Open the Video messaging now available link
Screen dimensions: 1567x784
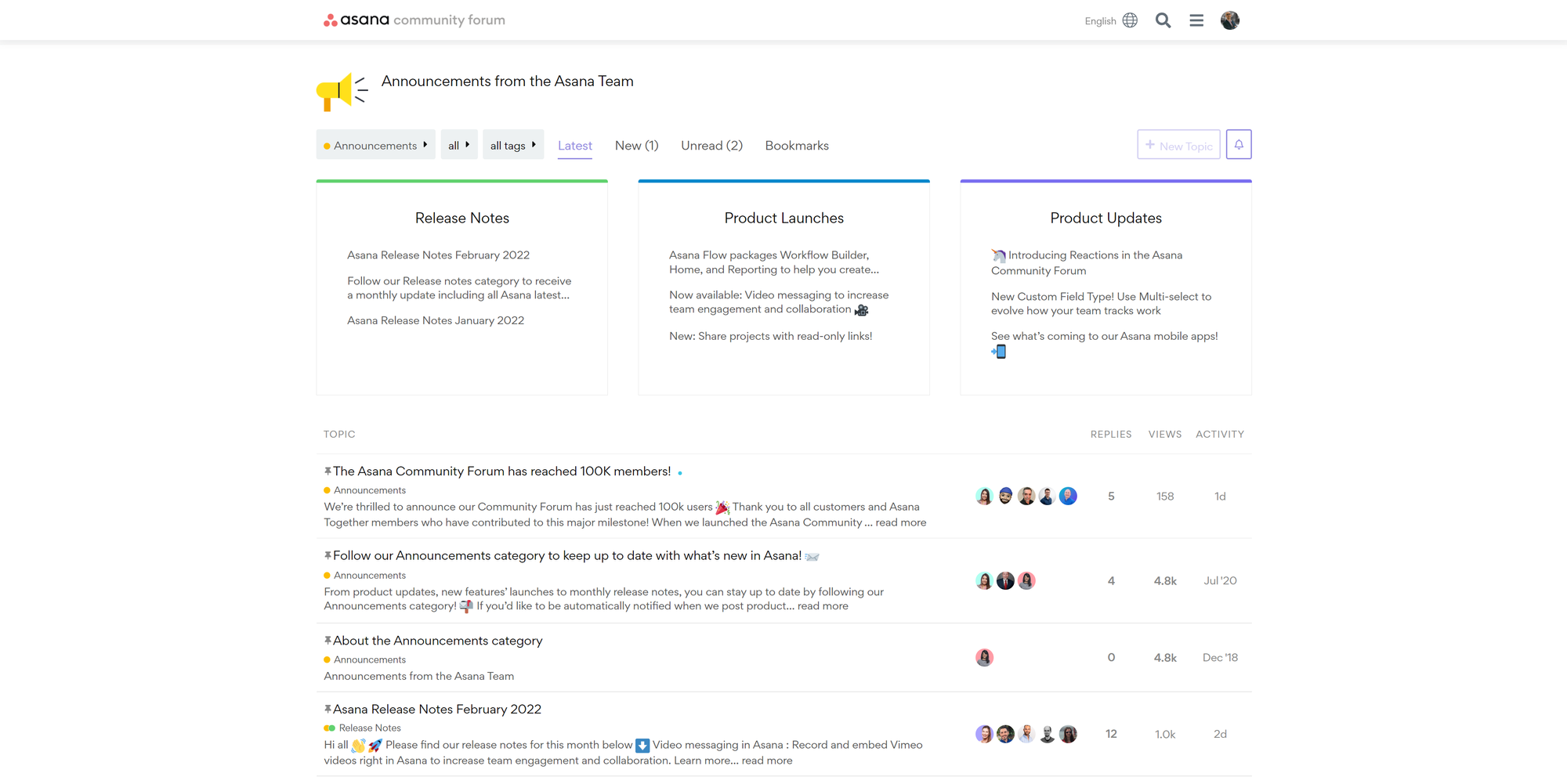[x=779, y=302]
